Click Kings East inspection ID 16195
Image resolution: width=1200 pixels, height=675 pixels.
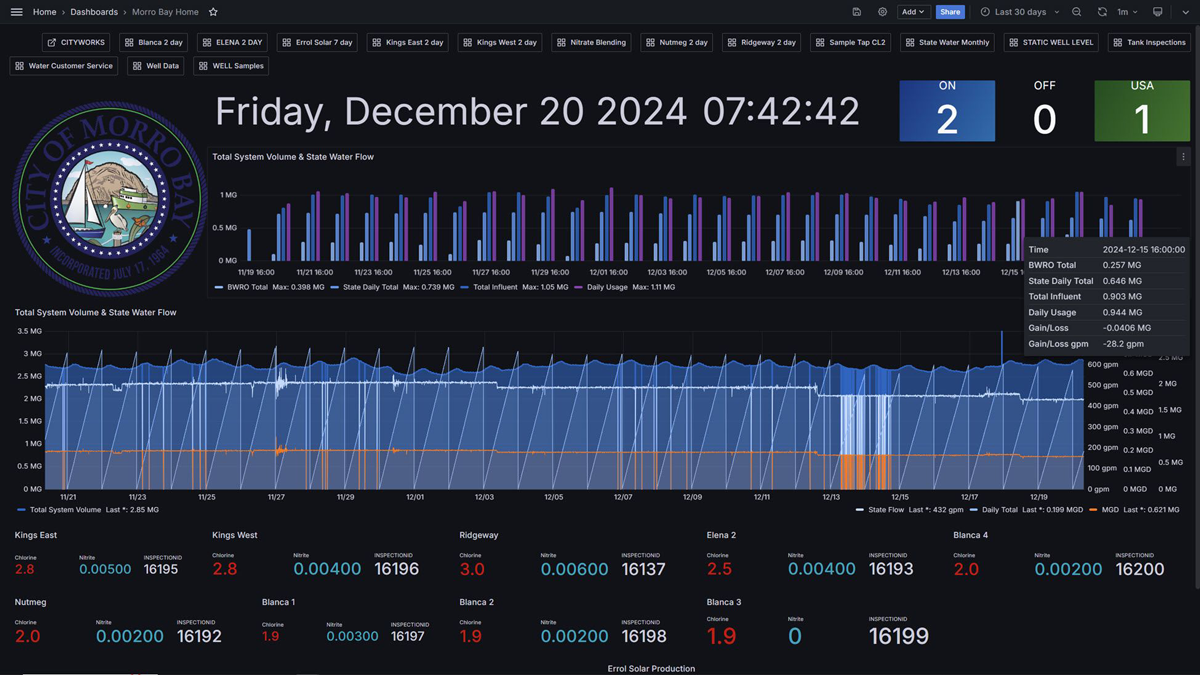pyautogui.click(x=161, y=569)
